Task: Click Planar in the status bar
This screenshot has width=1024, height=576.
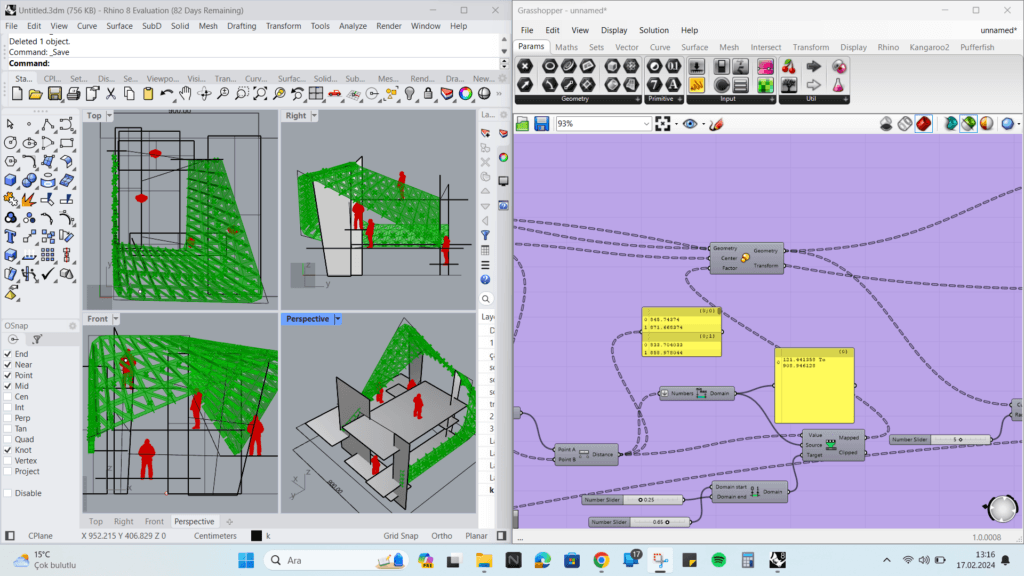Action: coord(476,536)
